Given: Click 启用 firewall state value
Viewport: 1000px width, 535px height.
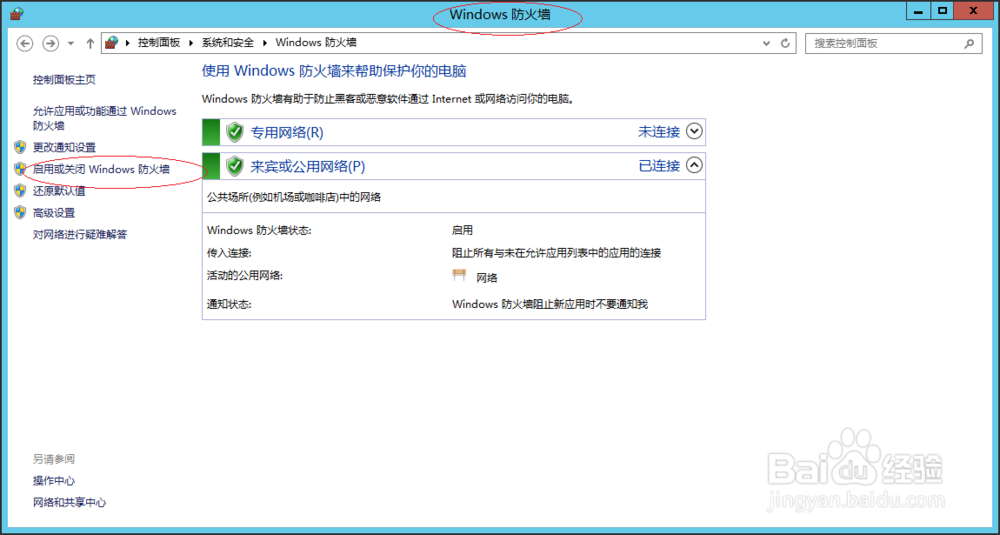Looking at the screenshot, I should coord(462,230).
